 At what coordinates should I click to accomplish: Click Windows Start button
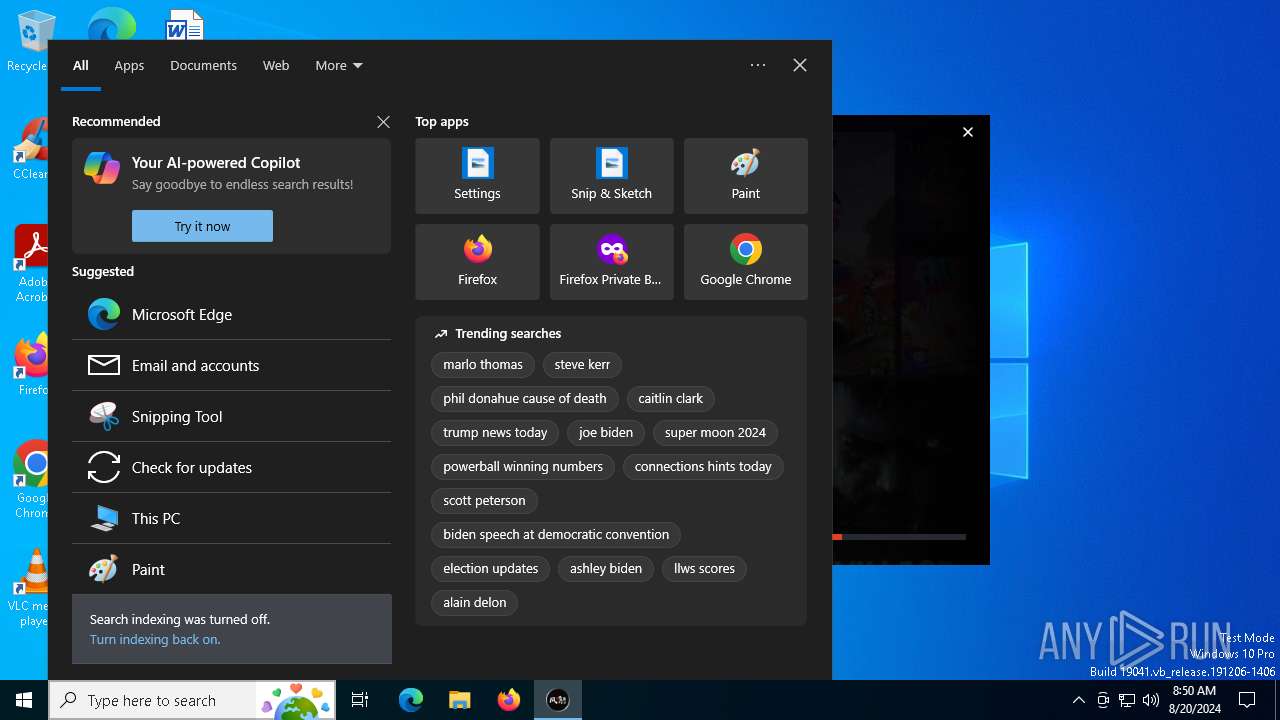pyautogui.click(x=24, y=700)
